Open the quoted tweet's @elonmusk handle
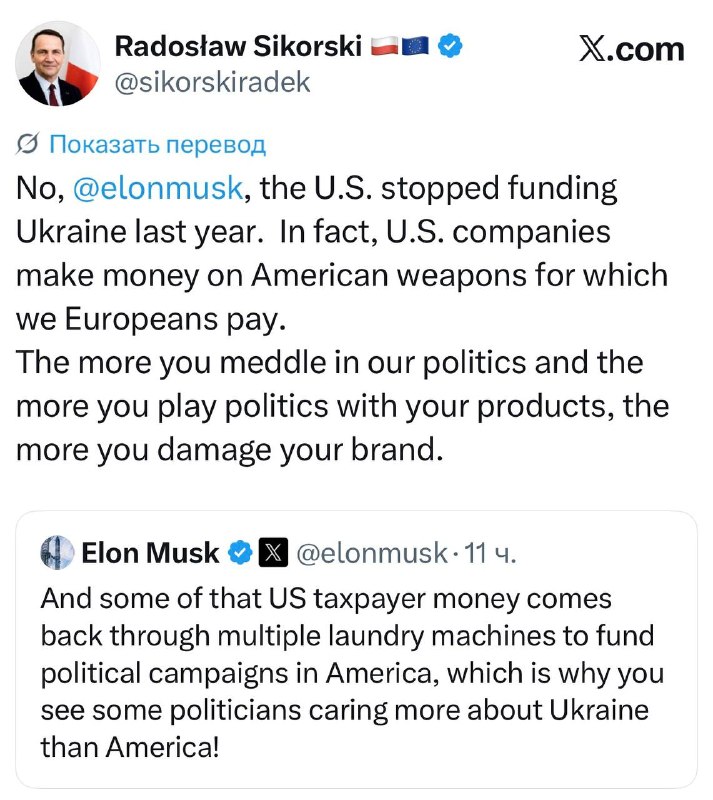The image size is (713, 800). click(x=372, y=553)
